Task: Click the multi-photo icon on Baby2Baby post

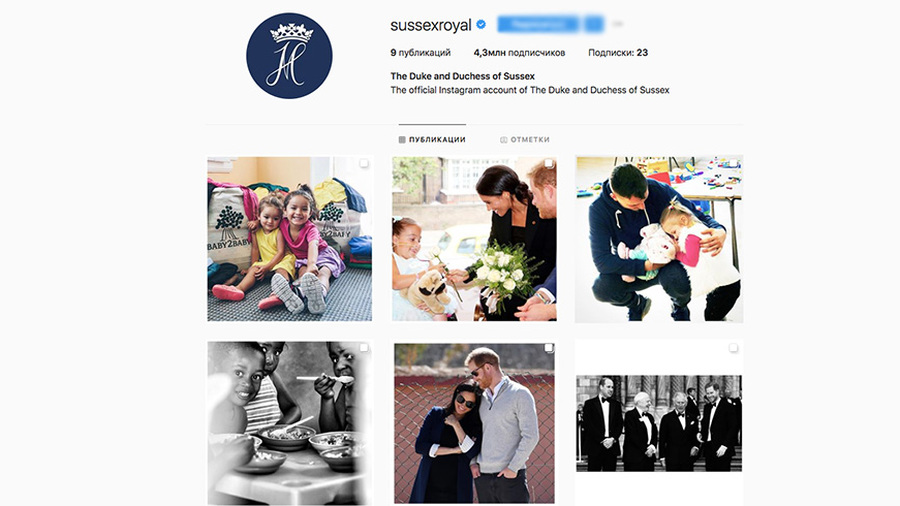Action: tap(364, 164)
